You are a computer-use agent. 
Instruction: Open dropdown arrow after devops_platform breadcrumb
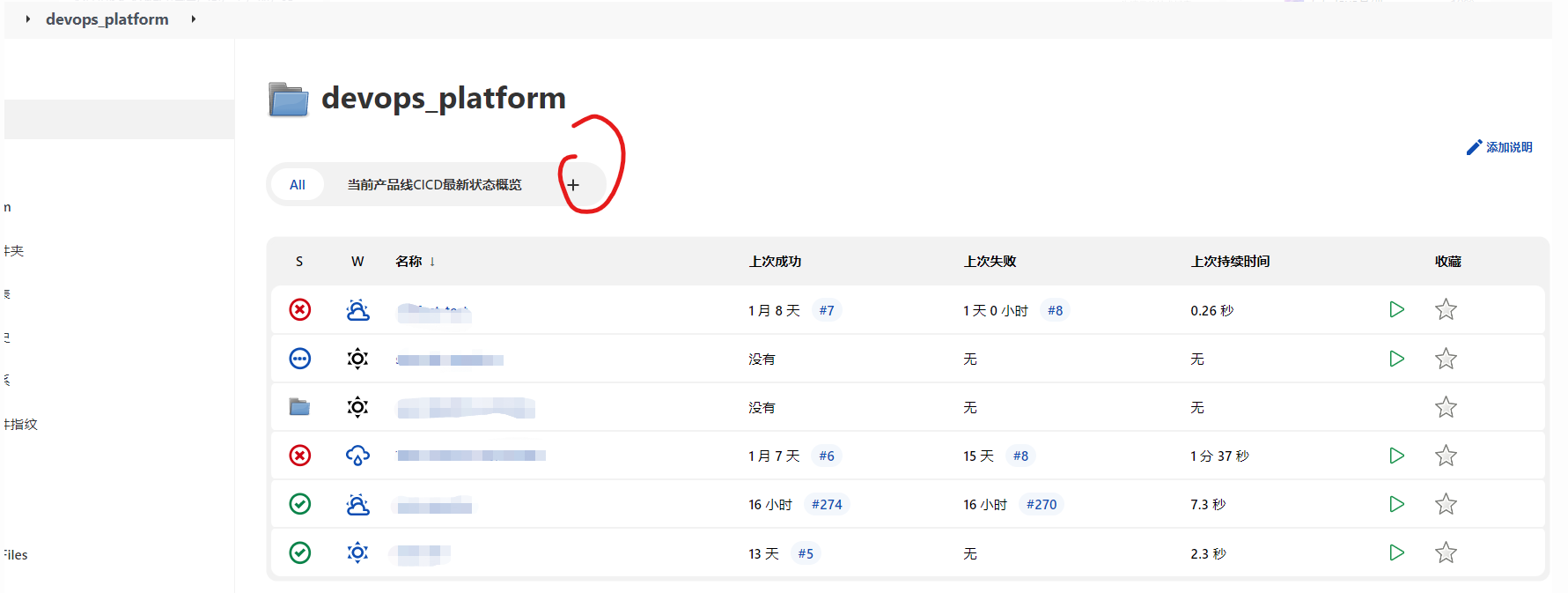pyautogui.click(x=194, y=19)
